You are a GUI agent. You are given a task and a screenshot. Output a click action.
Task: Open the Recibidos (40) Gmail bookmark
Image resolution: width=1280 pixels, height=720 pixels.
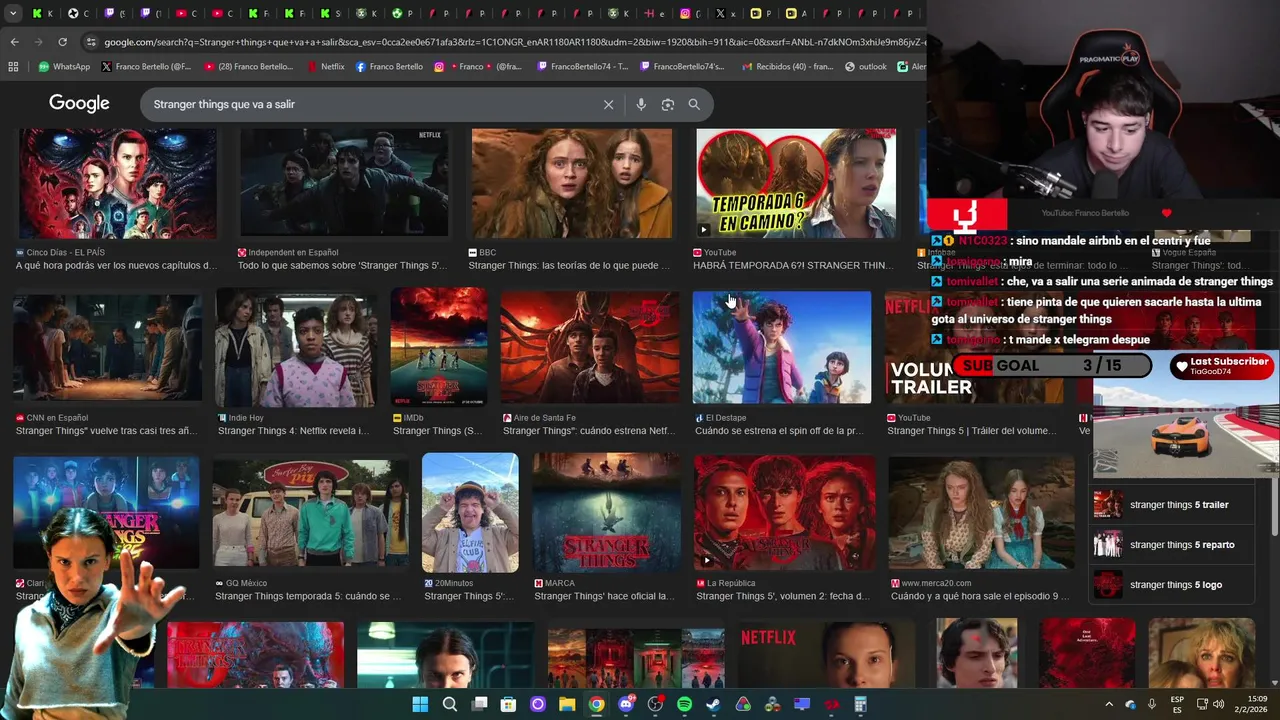click(x=788, y=67)
